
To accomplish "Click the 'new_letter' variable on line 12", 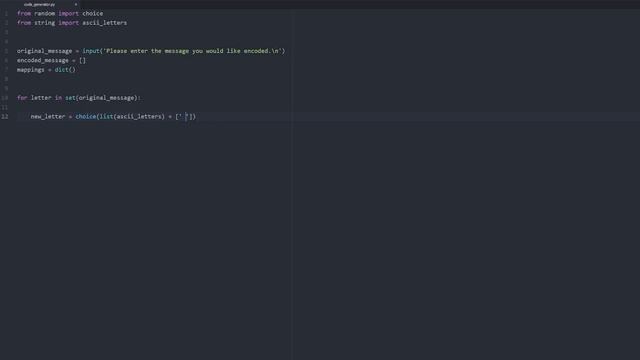I will tap(48, 117).
